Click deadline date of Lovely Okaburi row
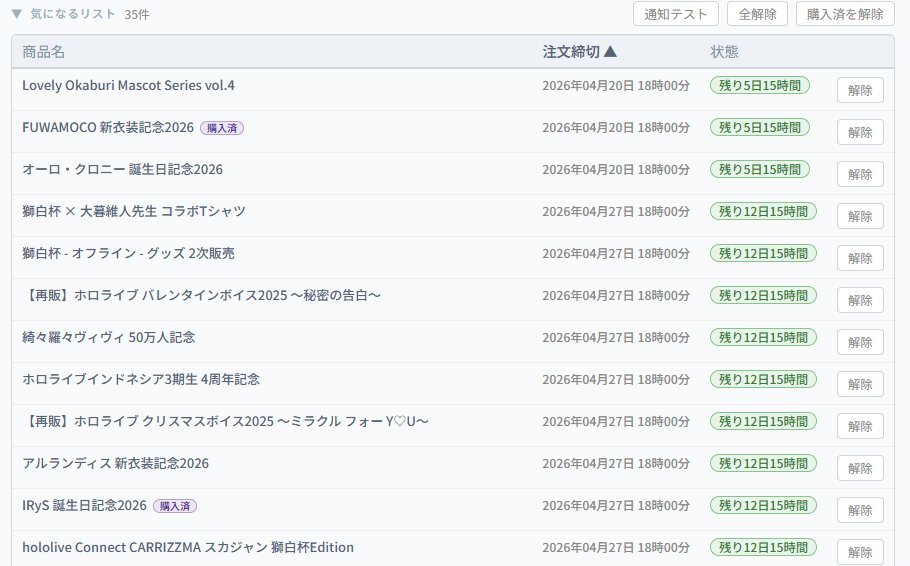 [x=616, y=85]
